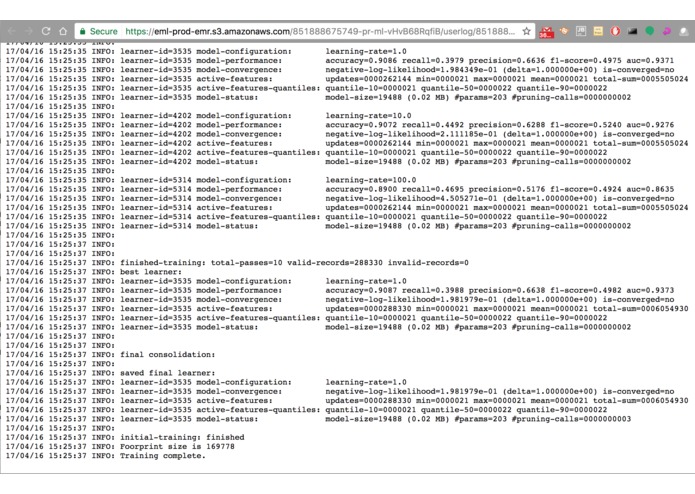This screenshot has width=695, height=494.
Task: Open the gray JB extension icon
Action: pos(581,31)
